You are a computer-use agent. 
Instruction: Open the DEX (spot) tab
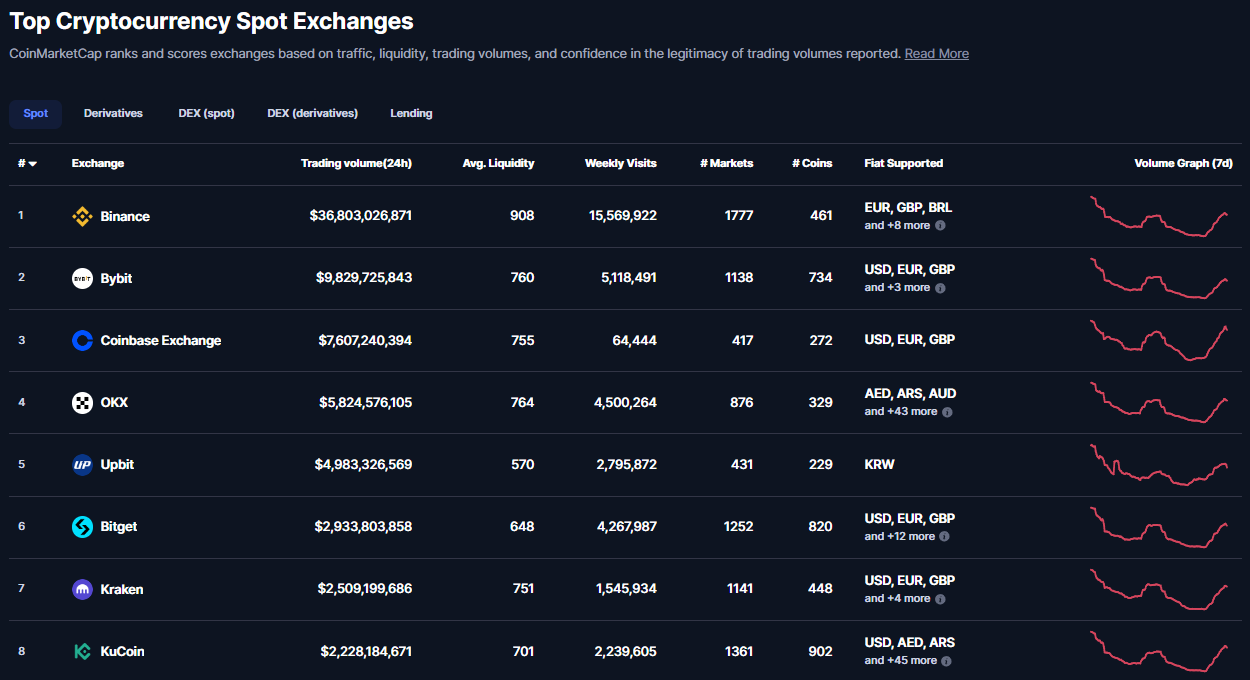point(206,113)
